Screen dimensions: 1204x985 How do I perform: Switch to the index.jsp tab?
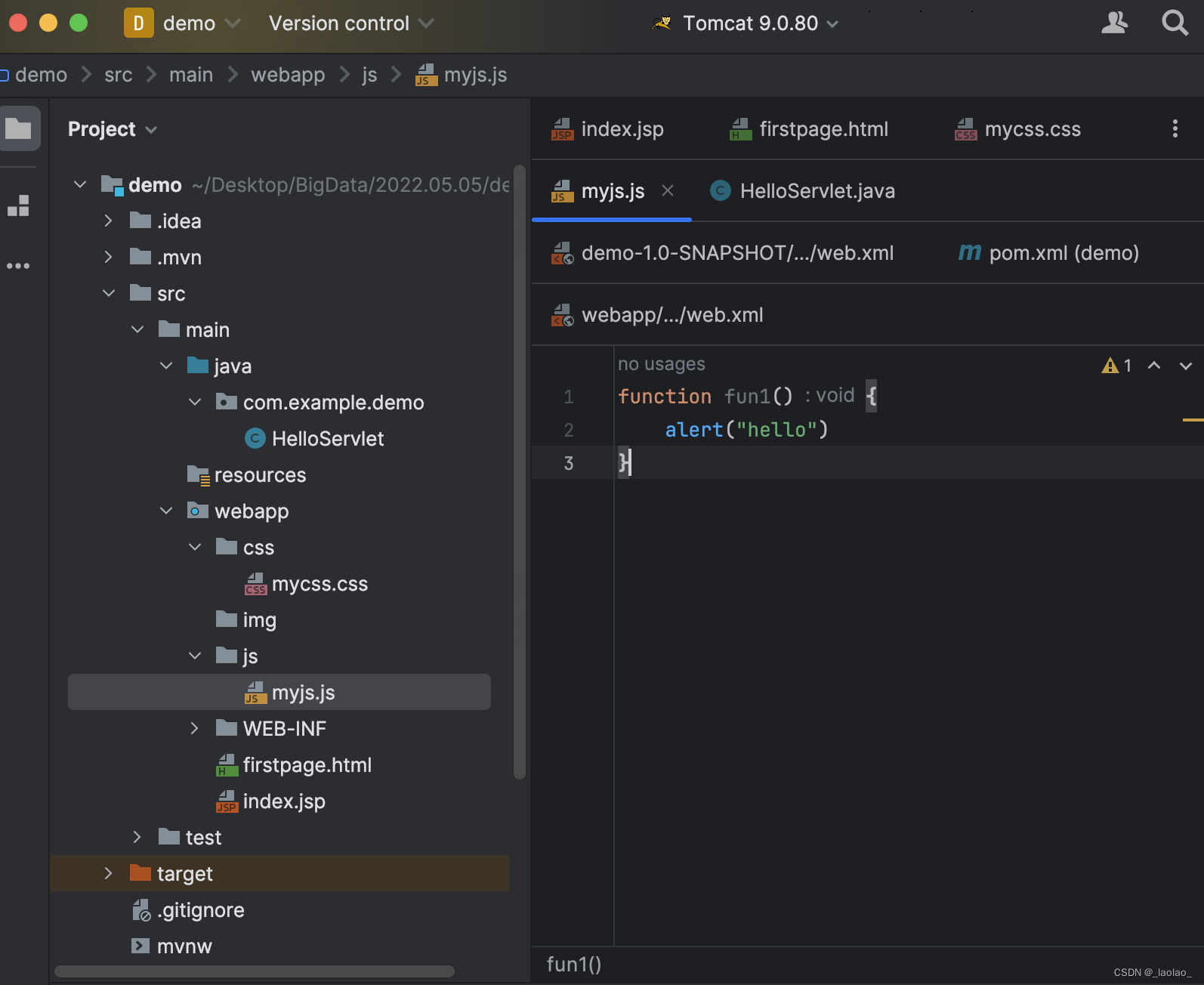[608, 129]
